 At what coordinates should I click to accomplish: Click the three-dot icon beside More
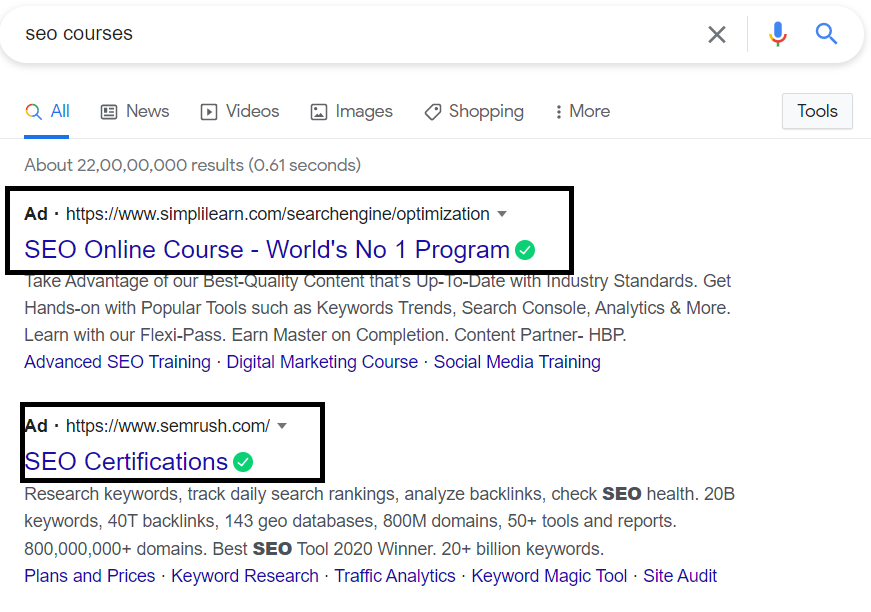point(559,112)
